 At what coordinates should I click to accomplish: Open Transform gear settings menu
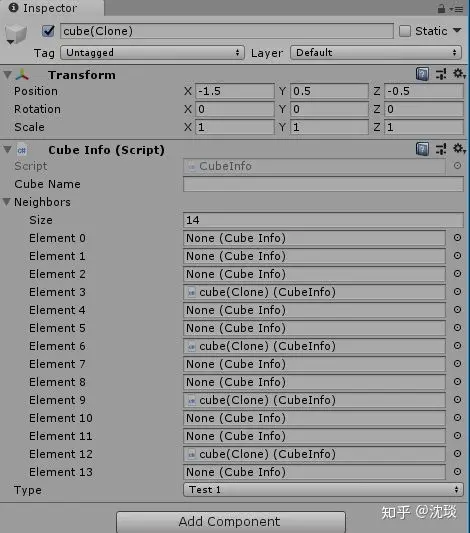click(459, 74)
